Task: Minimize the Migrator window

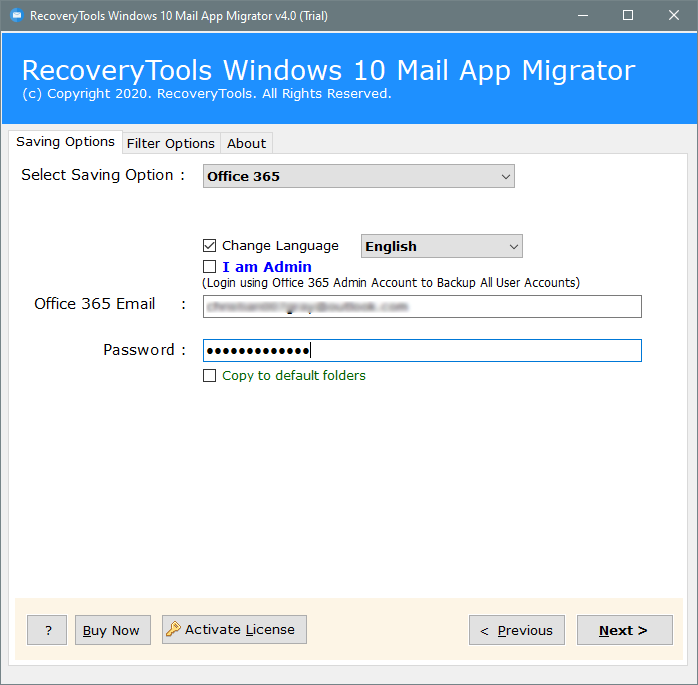Action: 583,16
